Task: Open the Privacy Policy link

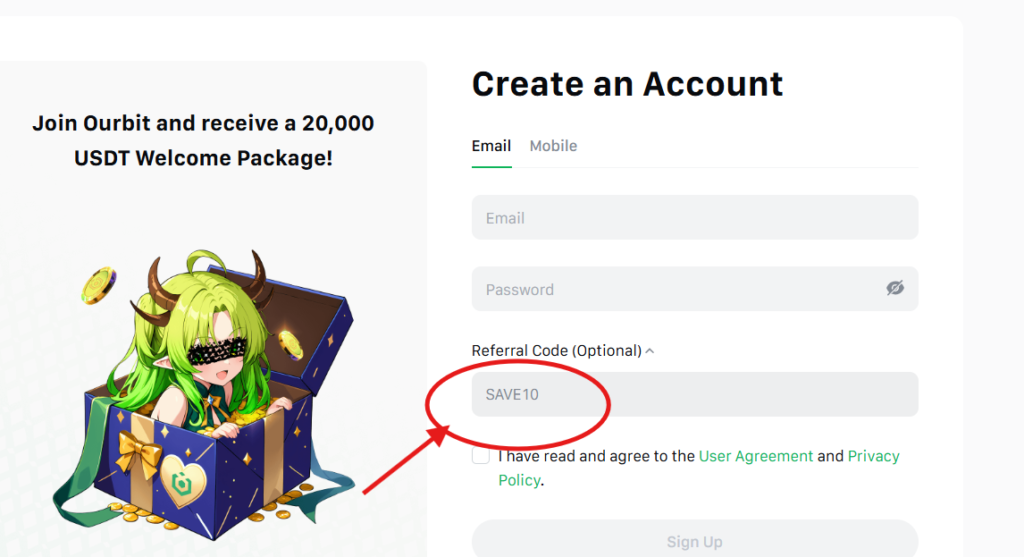Action: [x=873, y=456]
